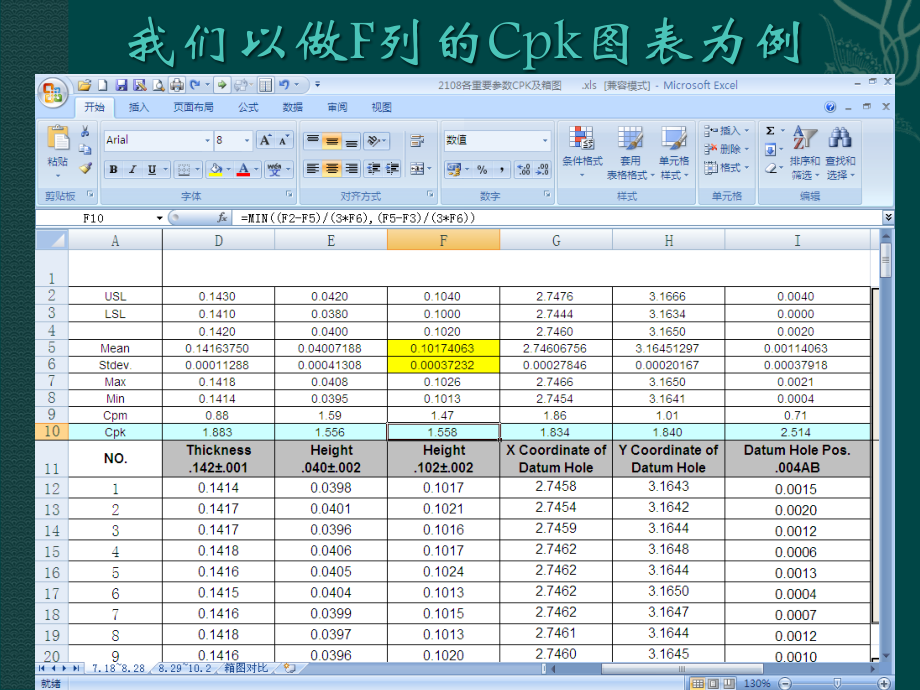The height and width of the screenshot is (690, 920).
Task: Increase font size with the large A icon
Action: (x=265, y=140)
